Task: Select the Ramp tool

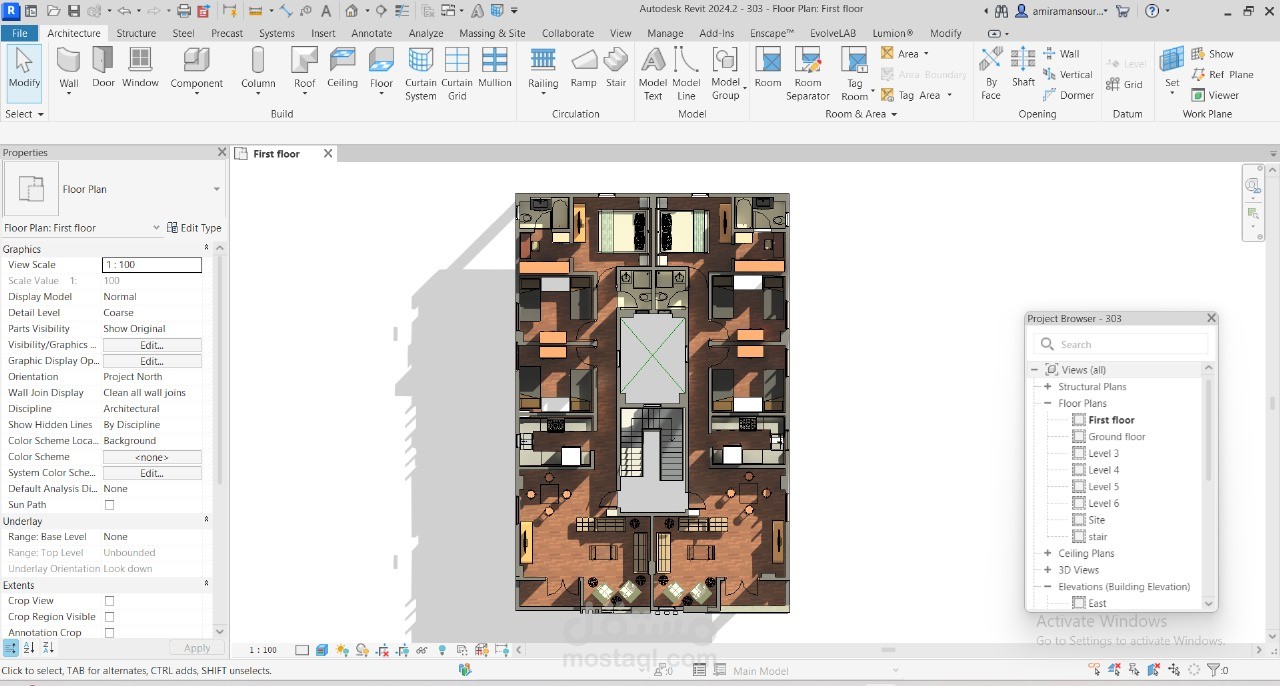Action: click(583, 68)
